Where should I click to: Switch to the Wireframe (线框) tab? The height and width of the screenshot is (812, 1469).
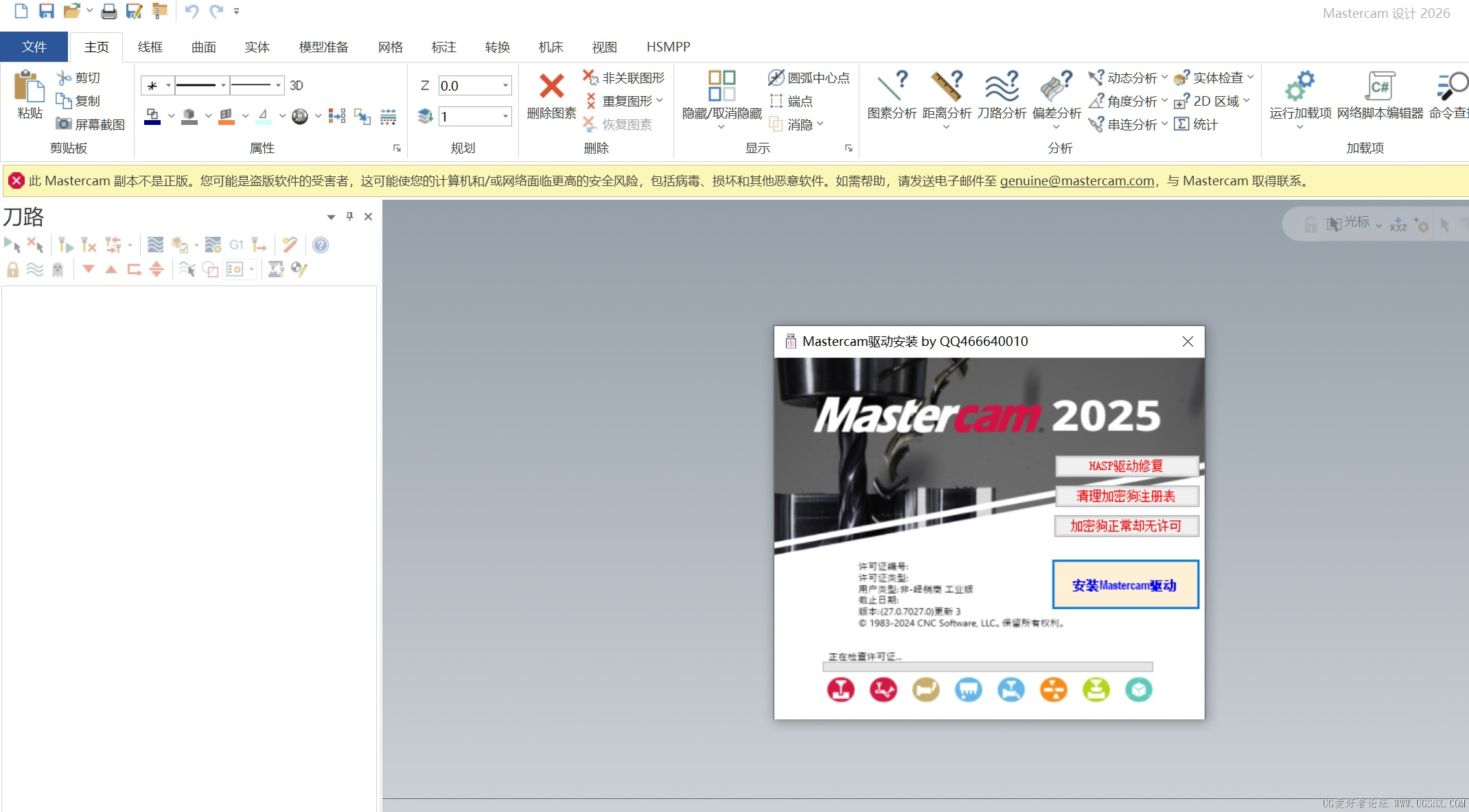150,47
